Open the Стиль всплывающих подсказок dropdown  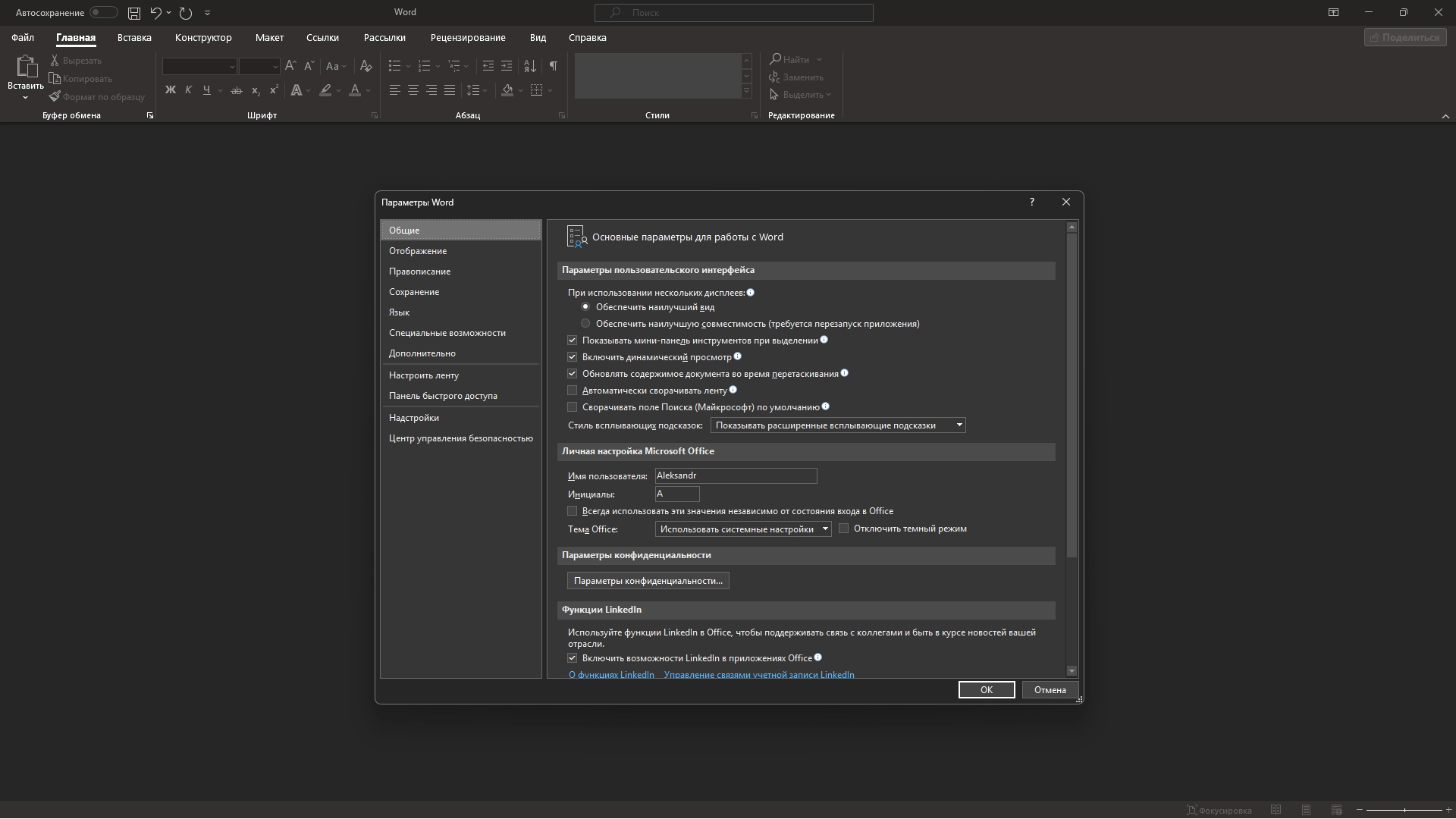[837, 425]
